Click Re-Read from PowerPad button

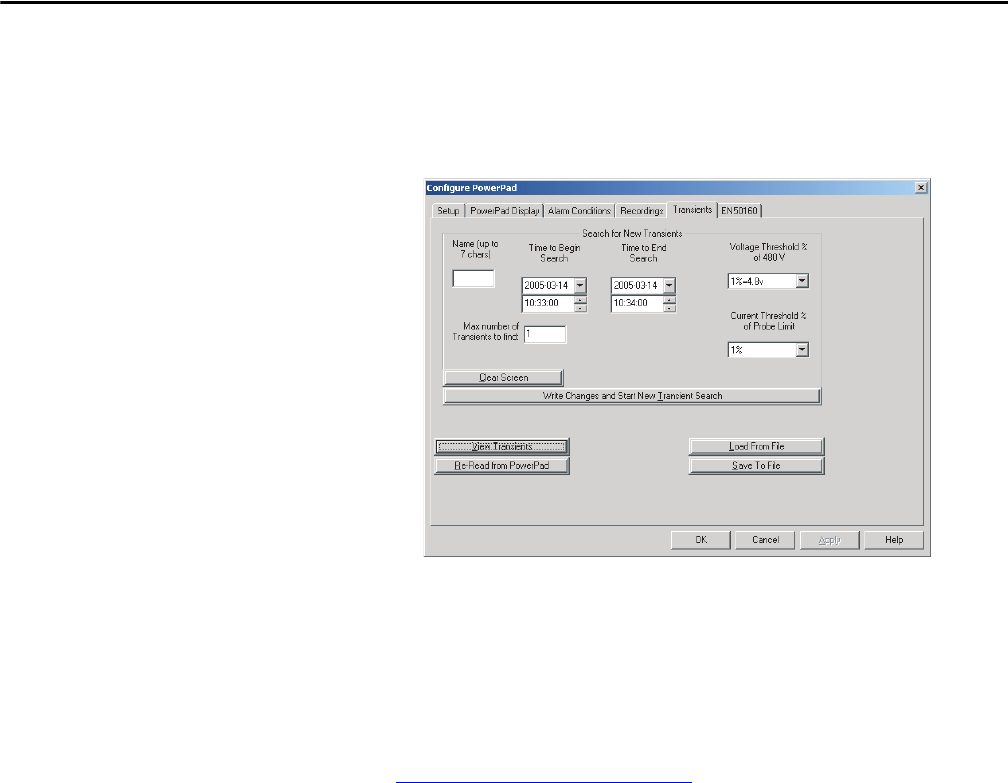pos(501,465)
